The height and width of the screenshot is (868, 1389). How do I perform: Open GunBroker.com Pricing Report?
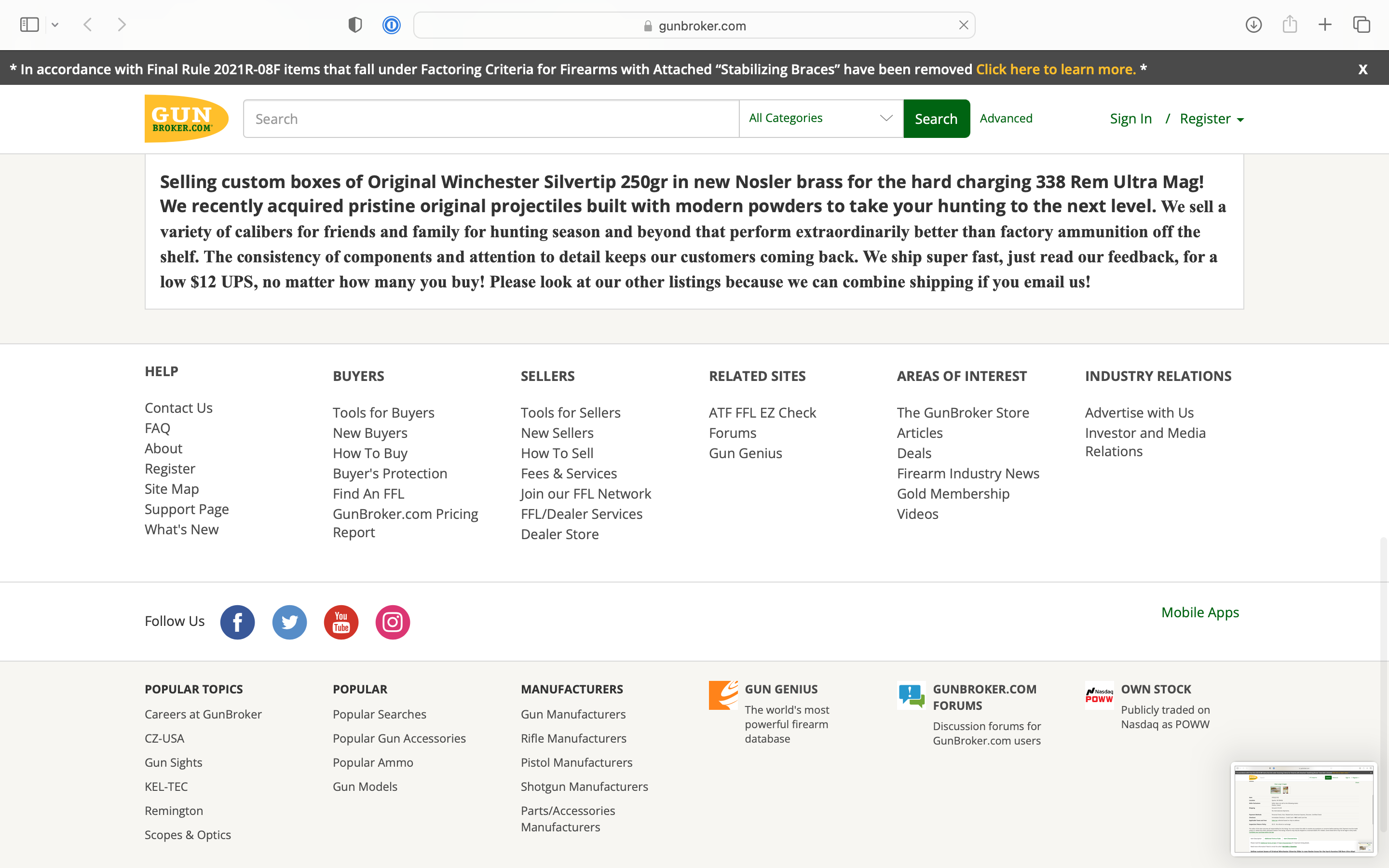click(x=405, y=523)
